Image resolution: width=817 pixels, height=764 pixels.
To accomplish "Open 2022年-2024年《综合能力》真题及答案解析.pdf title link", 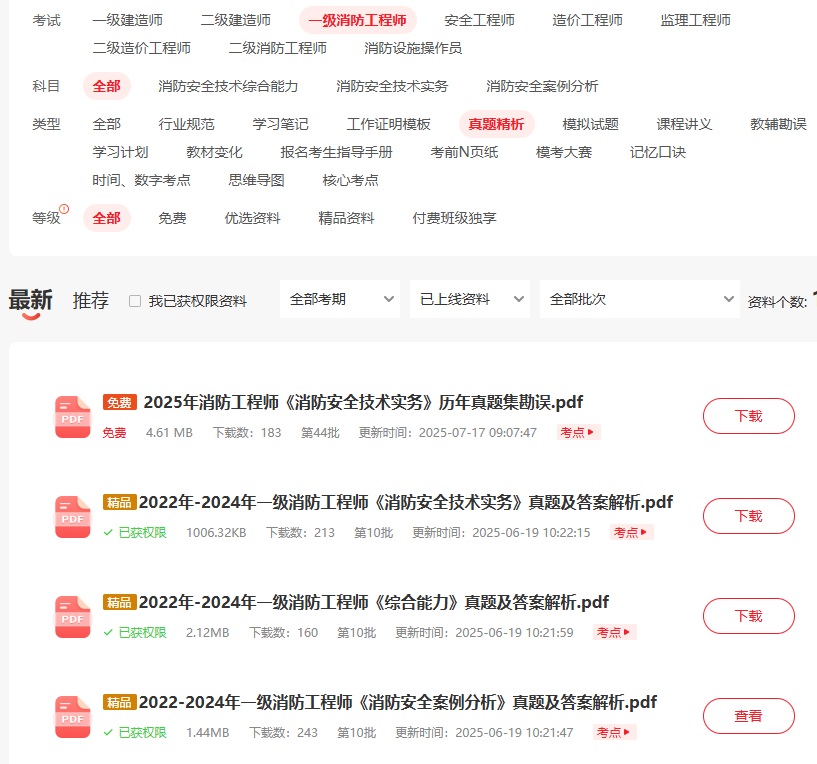I will point(373,602).
